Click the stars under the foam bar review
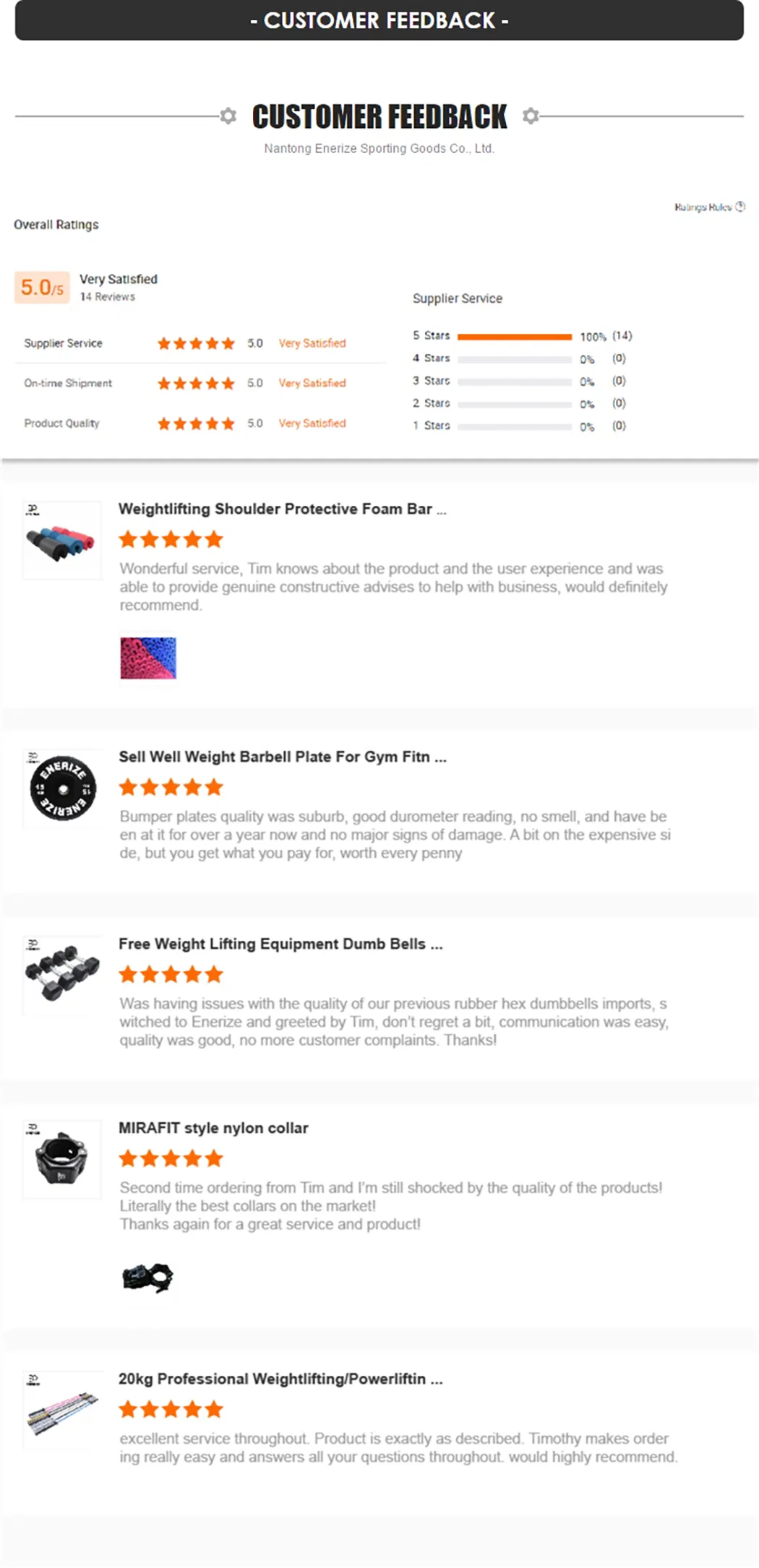The image size is (759, 1568). tap(171, 538)
